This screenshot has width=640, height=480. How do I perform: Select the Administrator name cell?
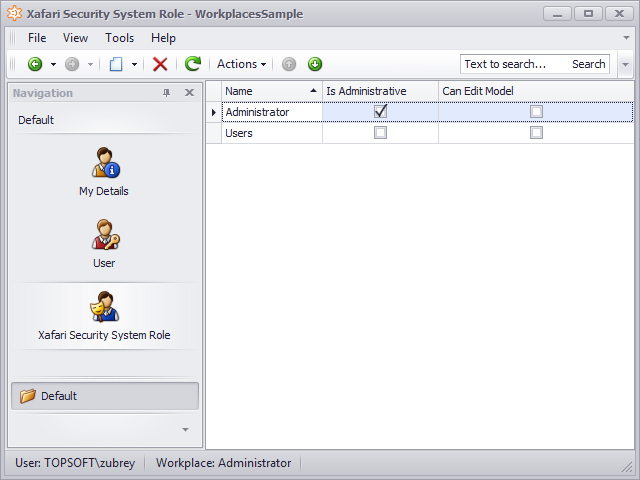[272, 112]
